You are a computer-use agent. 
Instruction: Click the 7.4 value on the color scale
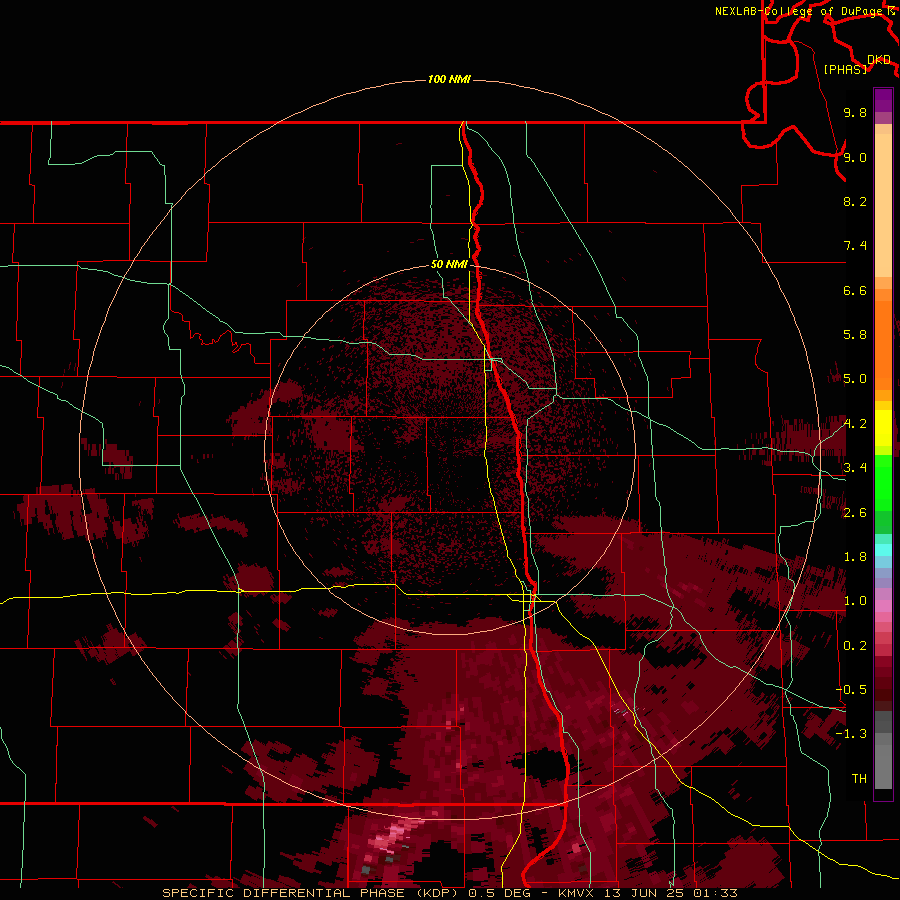point(855,246)
